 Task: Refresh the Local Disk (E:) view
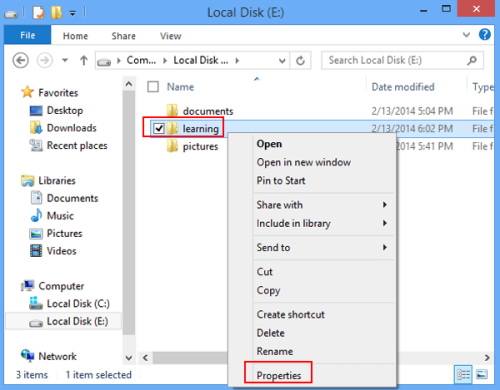coord(300,61)
